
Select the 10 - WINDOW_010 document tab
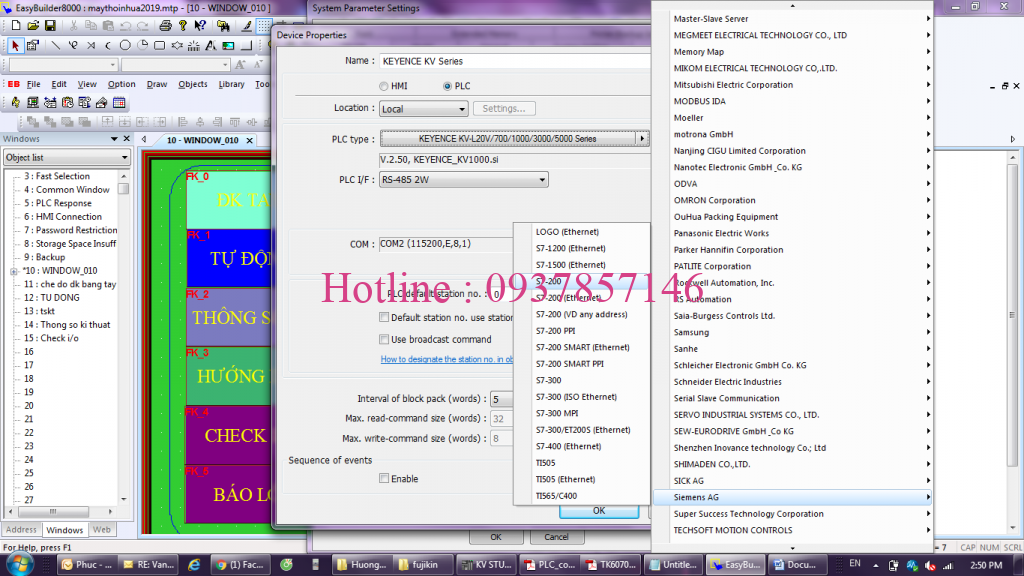click(202, 140)
